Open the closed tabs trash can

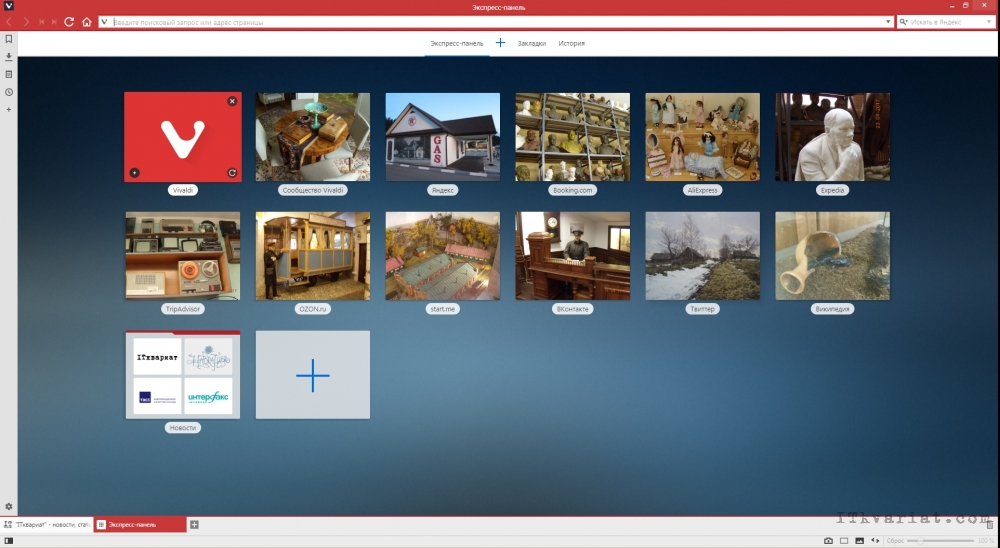[x=990, y=524]
